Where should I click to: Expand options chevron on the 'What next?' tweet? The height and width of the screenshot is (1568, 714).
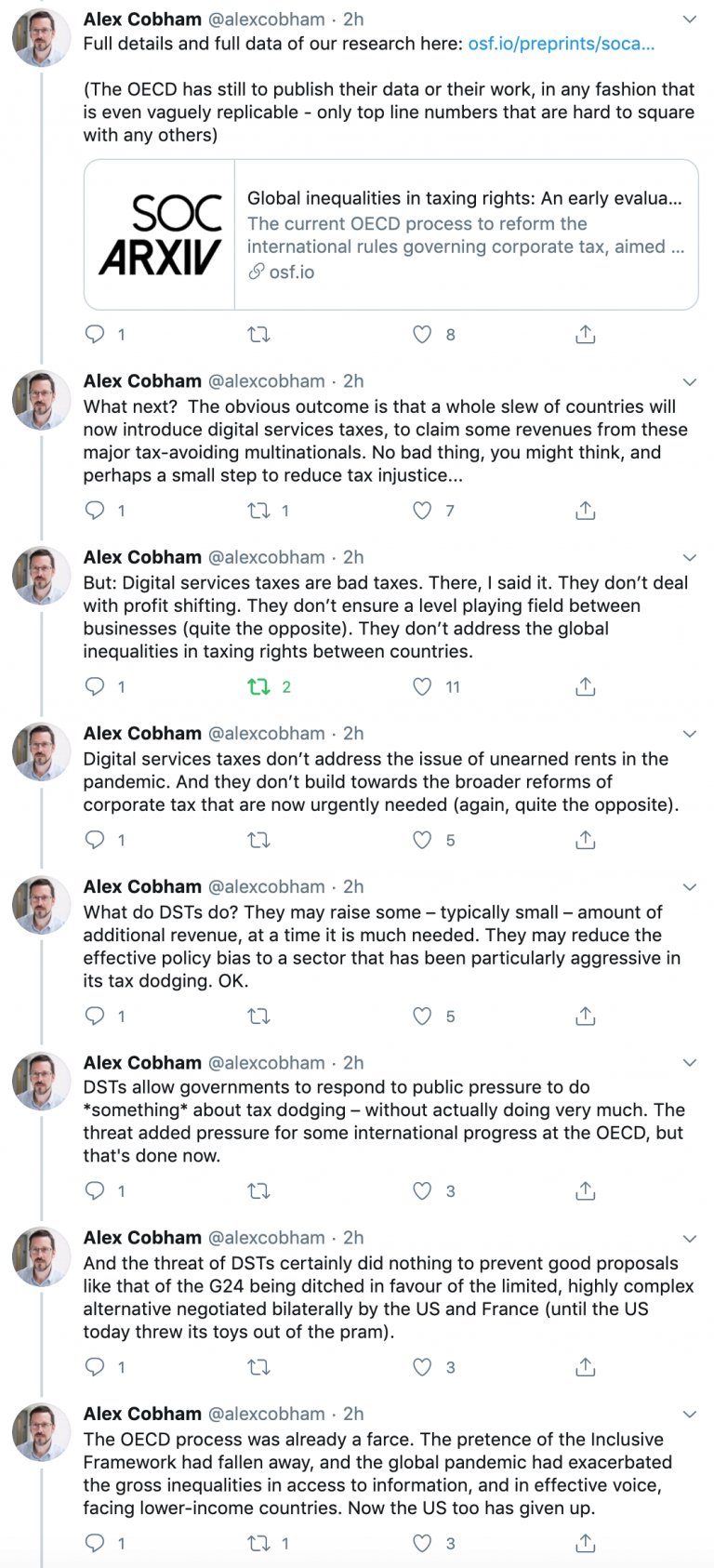(689, 381)
